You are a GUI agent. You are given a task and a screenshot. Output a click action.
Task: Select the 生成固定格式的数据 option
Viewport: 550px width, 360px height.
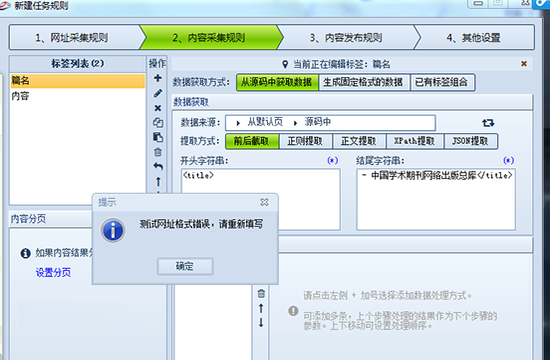(364, 82)
